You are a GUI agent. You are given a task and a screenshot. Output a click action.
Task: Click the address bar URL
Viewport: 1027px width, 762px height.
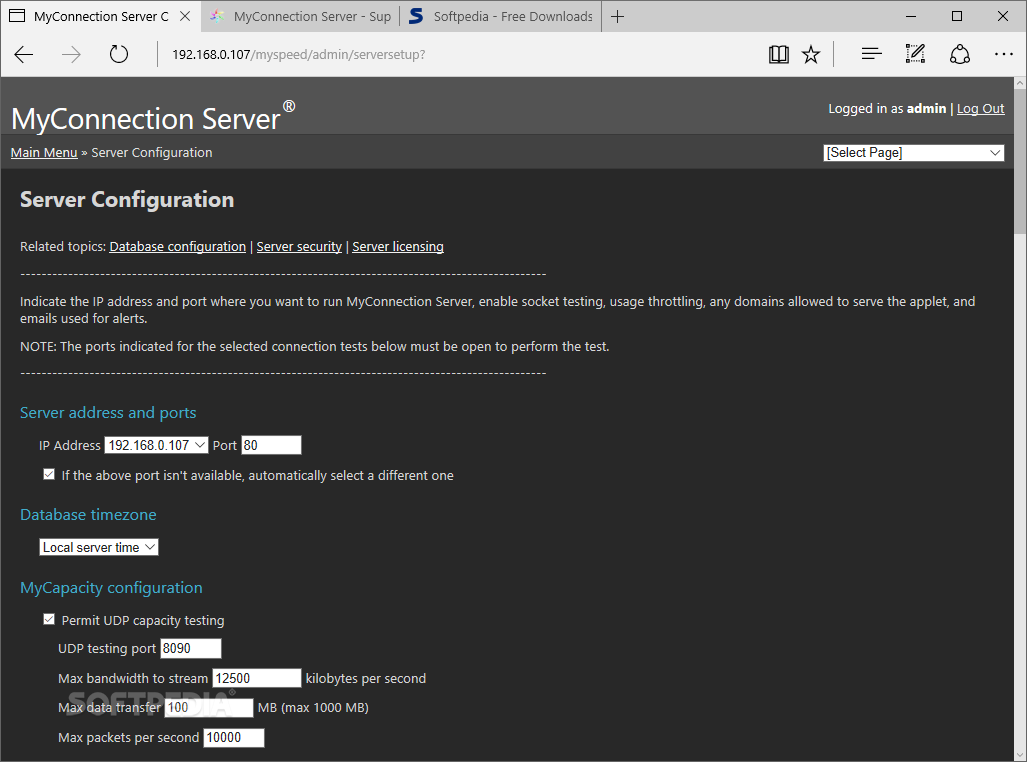pos(299,54)
